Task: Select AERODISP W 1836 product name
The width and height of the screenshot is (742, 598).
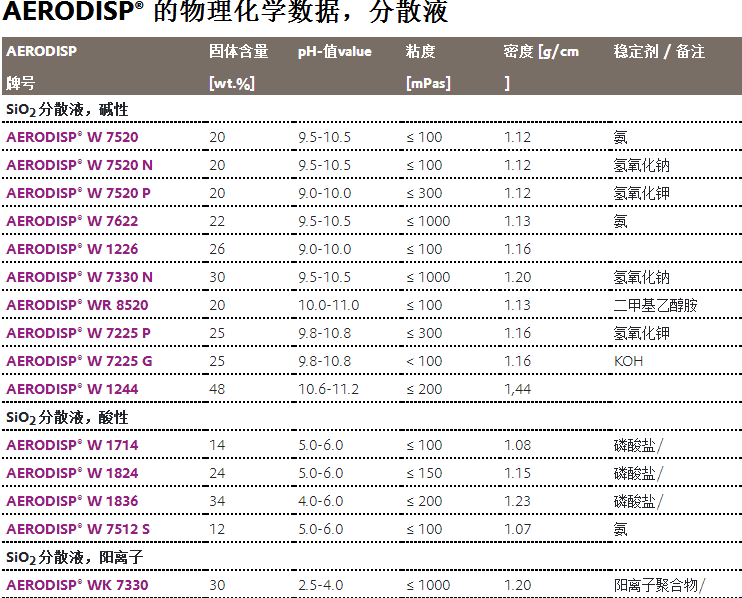Action: [72, 501]
